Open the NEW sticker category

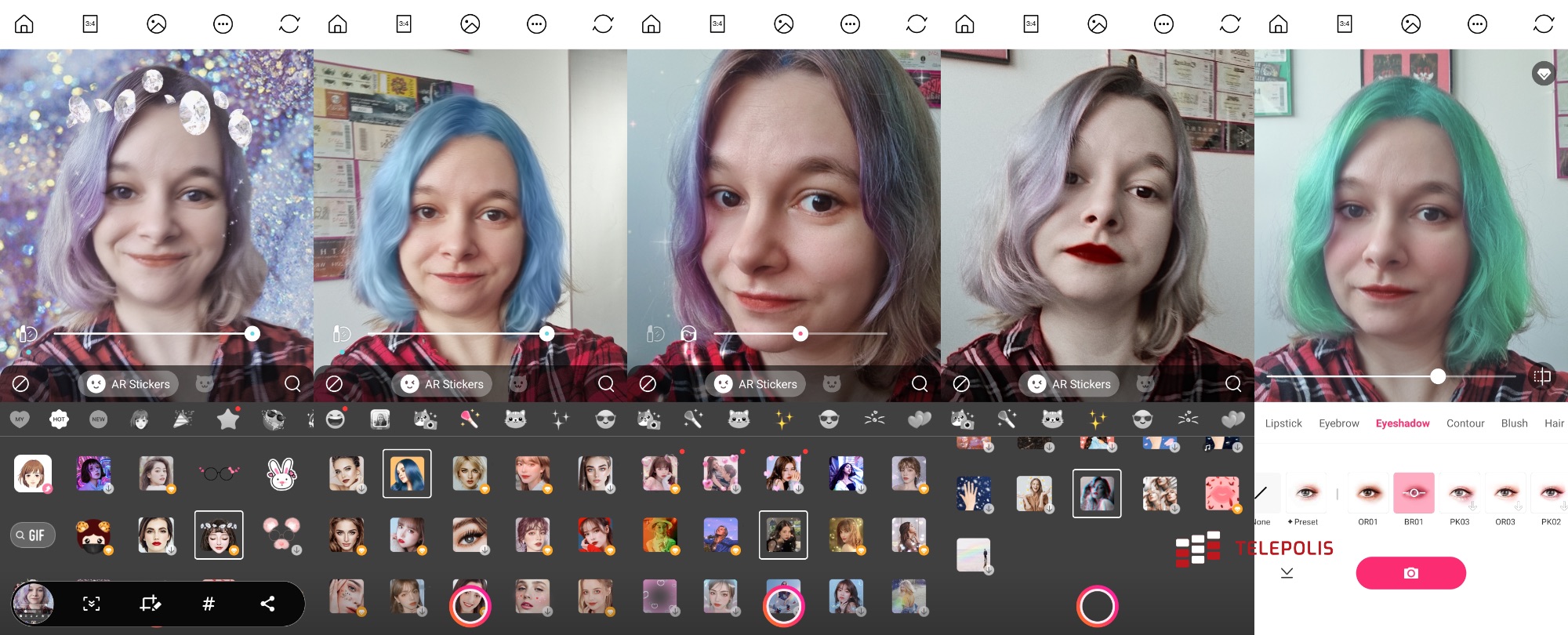[x=98, y=419]
